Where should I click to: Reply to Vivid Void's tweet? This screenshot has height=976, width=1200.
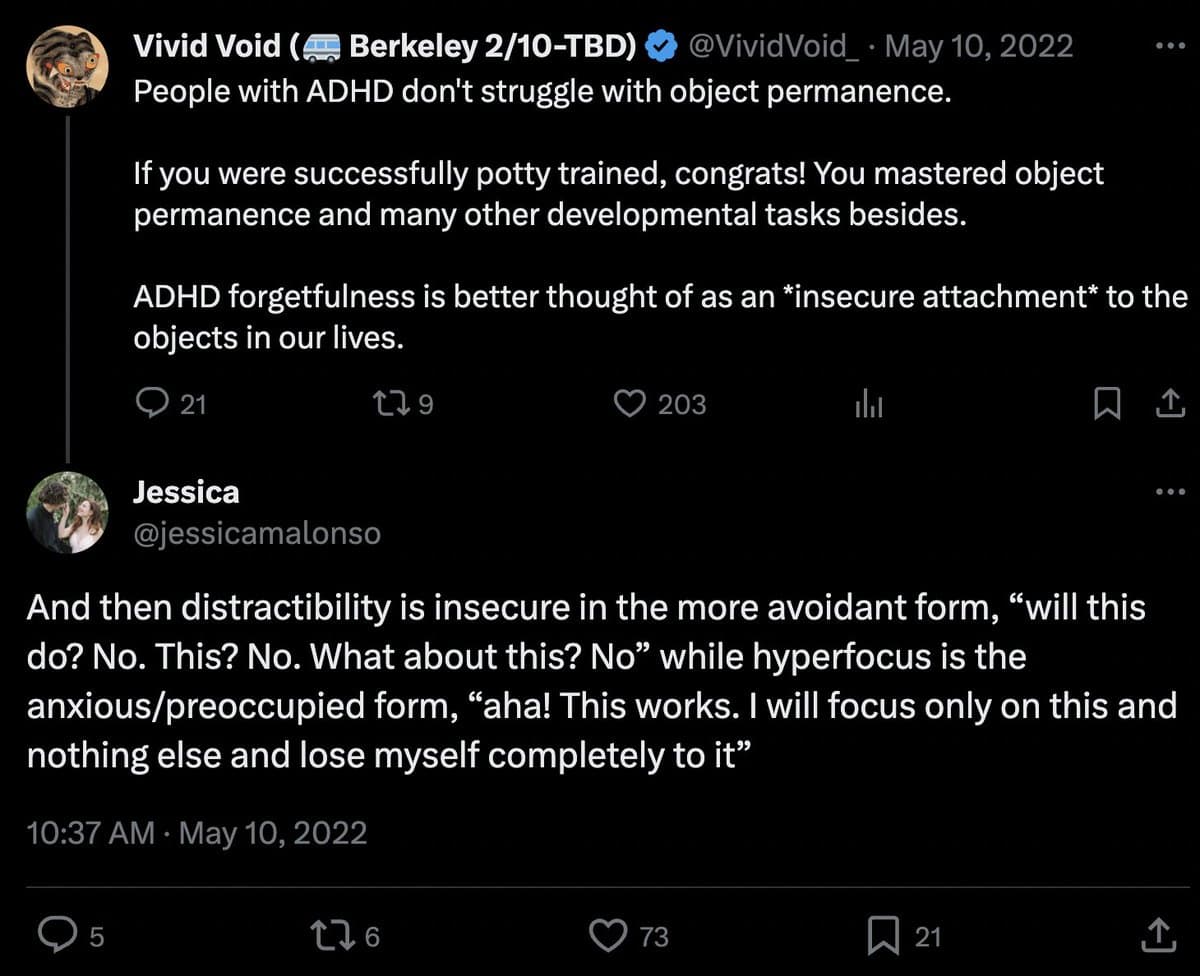151,403
